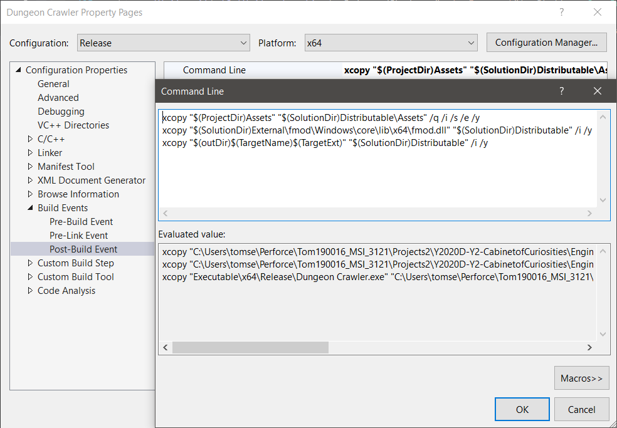
Task: Click the XML Document Generator label
Action: coord(91,180)
